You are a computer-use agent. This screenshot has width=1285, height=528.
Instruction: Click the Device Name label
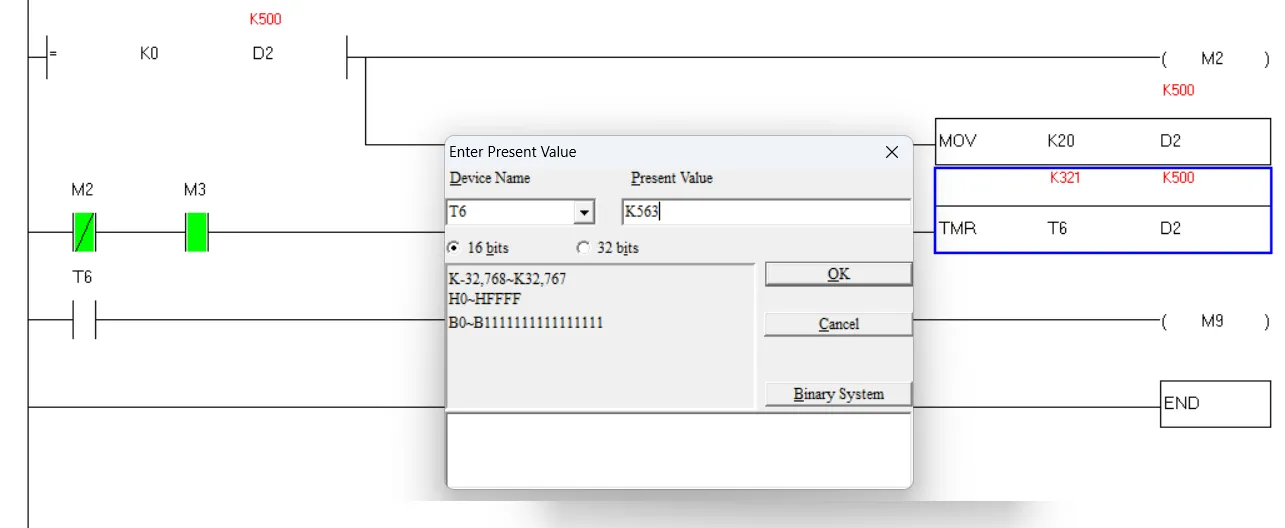[x=490, y=178]
